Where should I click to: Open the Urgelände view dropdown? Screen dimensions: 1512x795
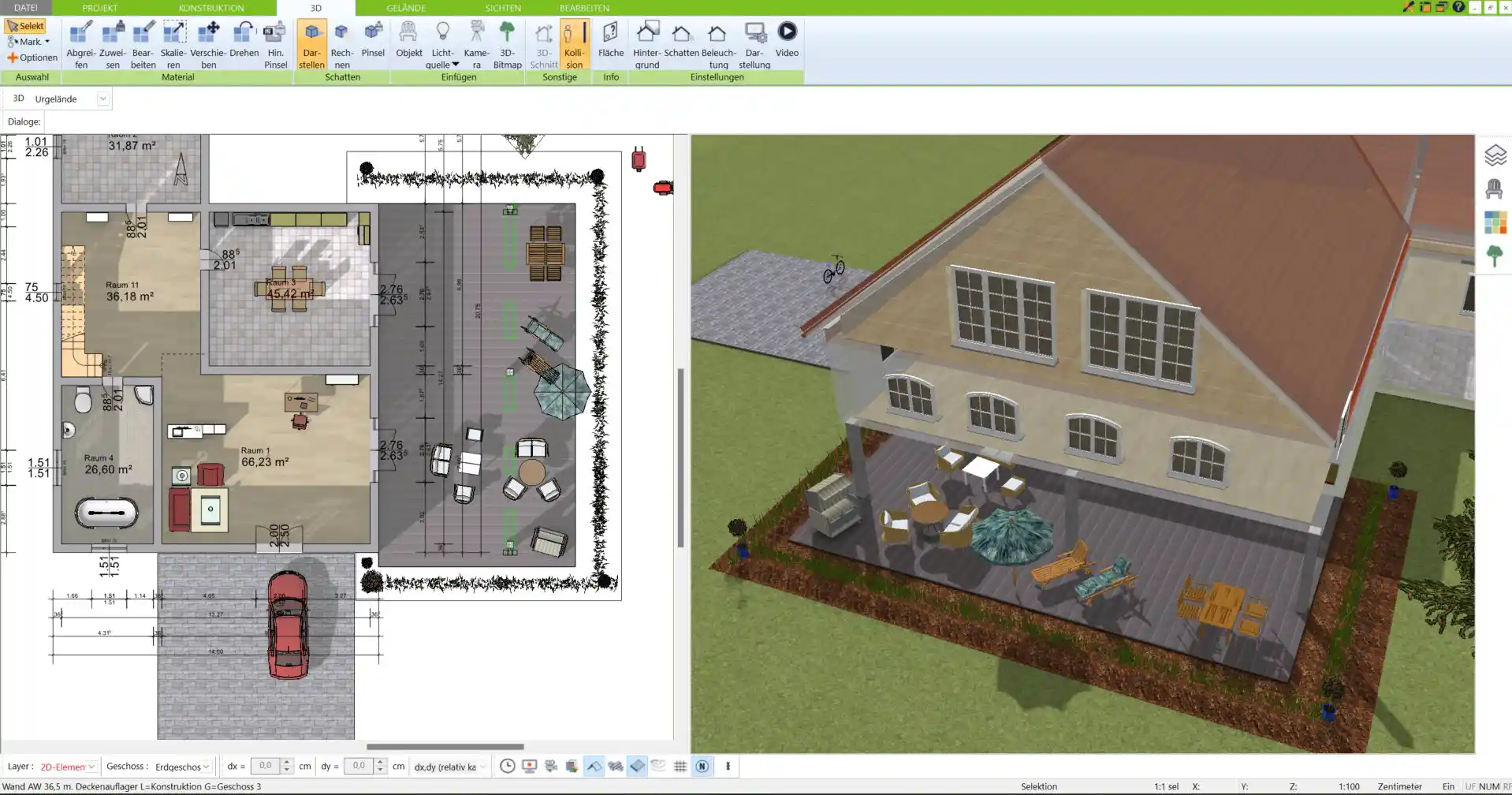coord(102,99)
